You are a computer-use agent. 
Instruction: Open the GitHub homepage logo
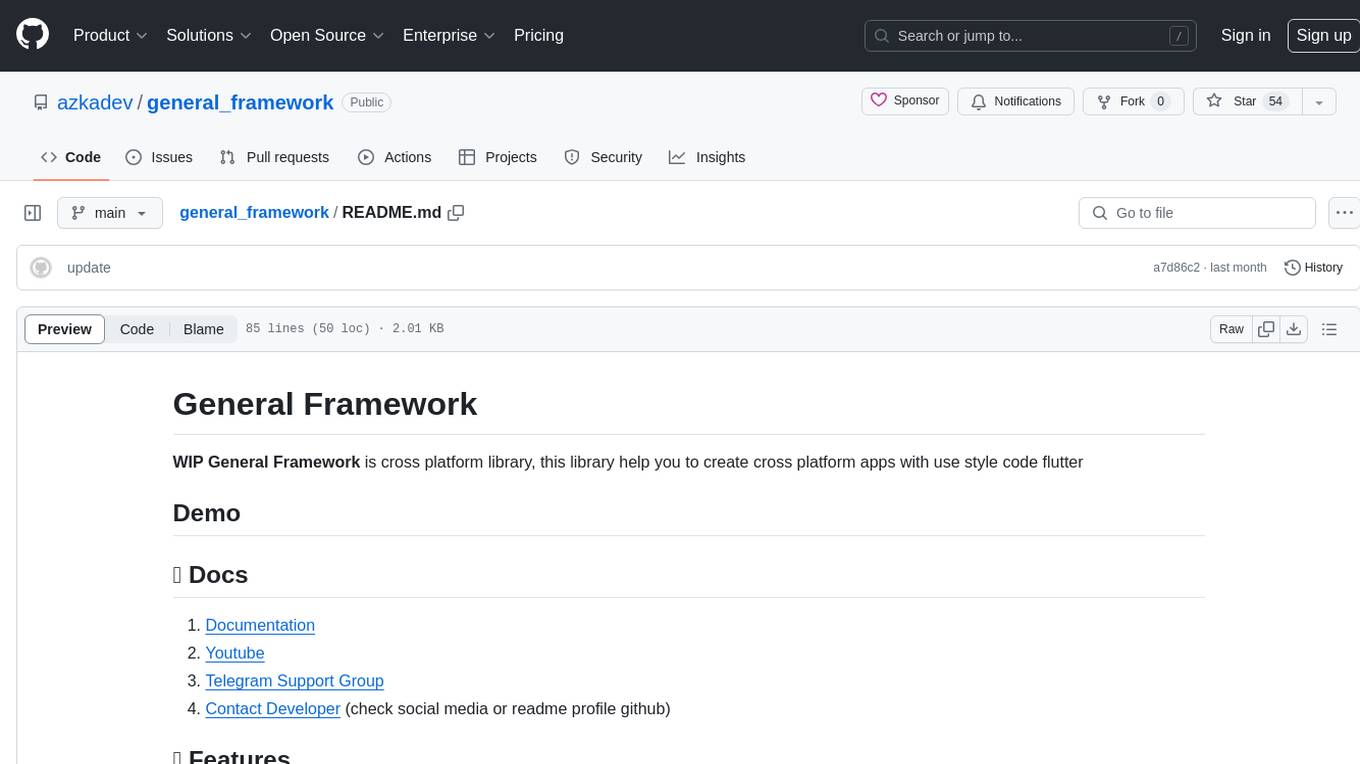pyautogui.click(x=32, y=35)
